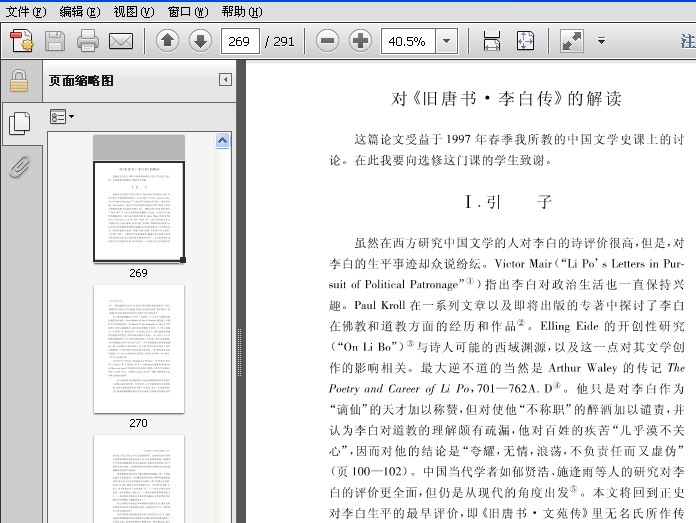This screenshot has height=523, width=696.
Task: Go to previous page with up arrow
Action: click(x=167, y=41)
